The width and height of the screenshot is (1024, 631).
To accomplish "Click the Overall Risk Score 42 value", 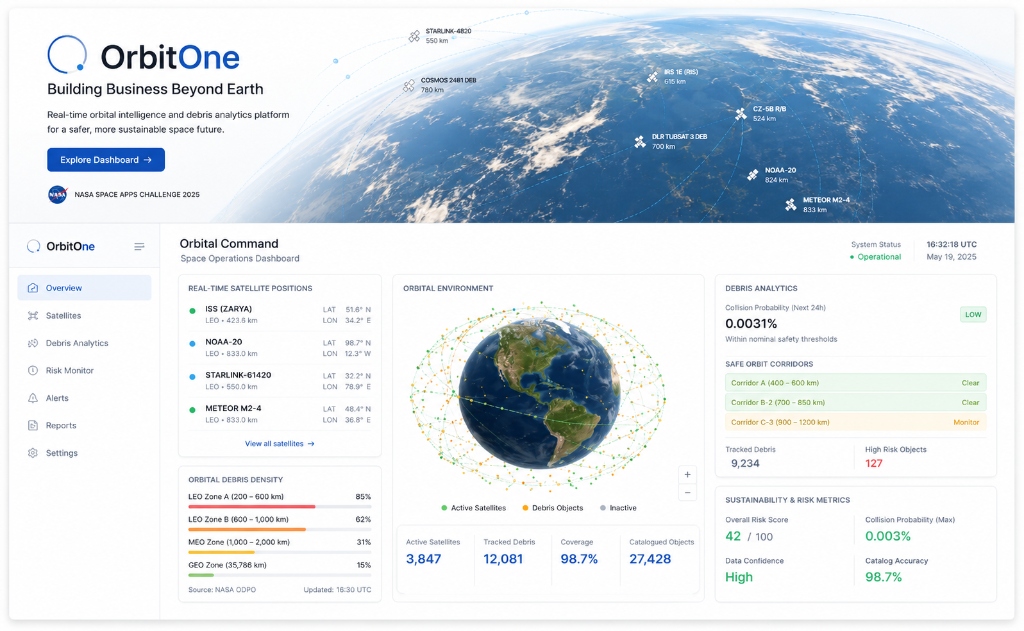I will click(733, 536).
